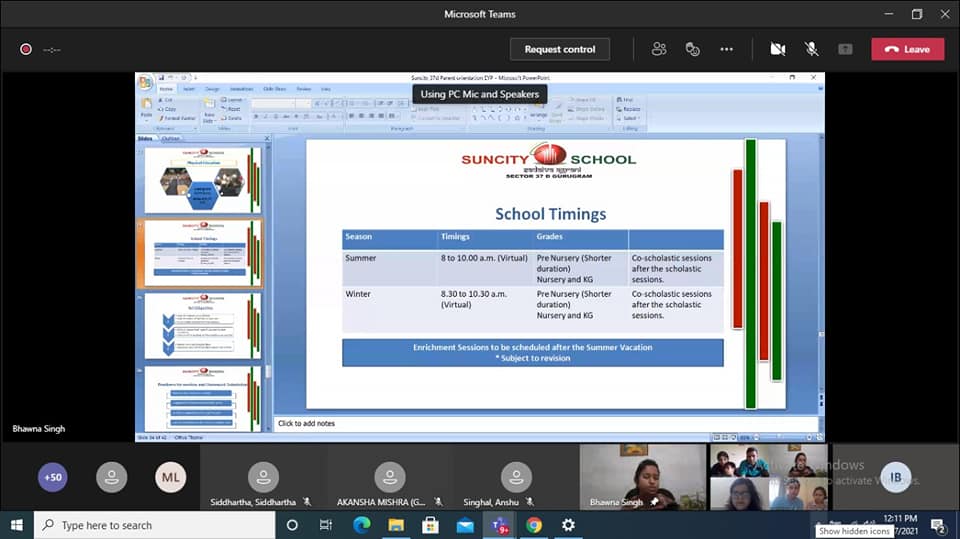Open Google Chrome from the taskbar
This screenshot has width=960, height=539.
pyautogui.click(x=534, y=525)
